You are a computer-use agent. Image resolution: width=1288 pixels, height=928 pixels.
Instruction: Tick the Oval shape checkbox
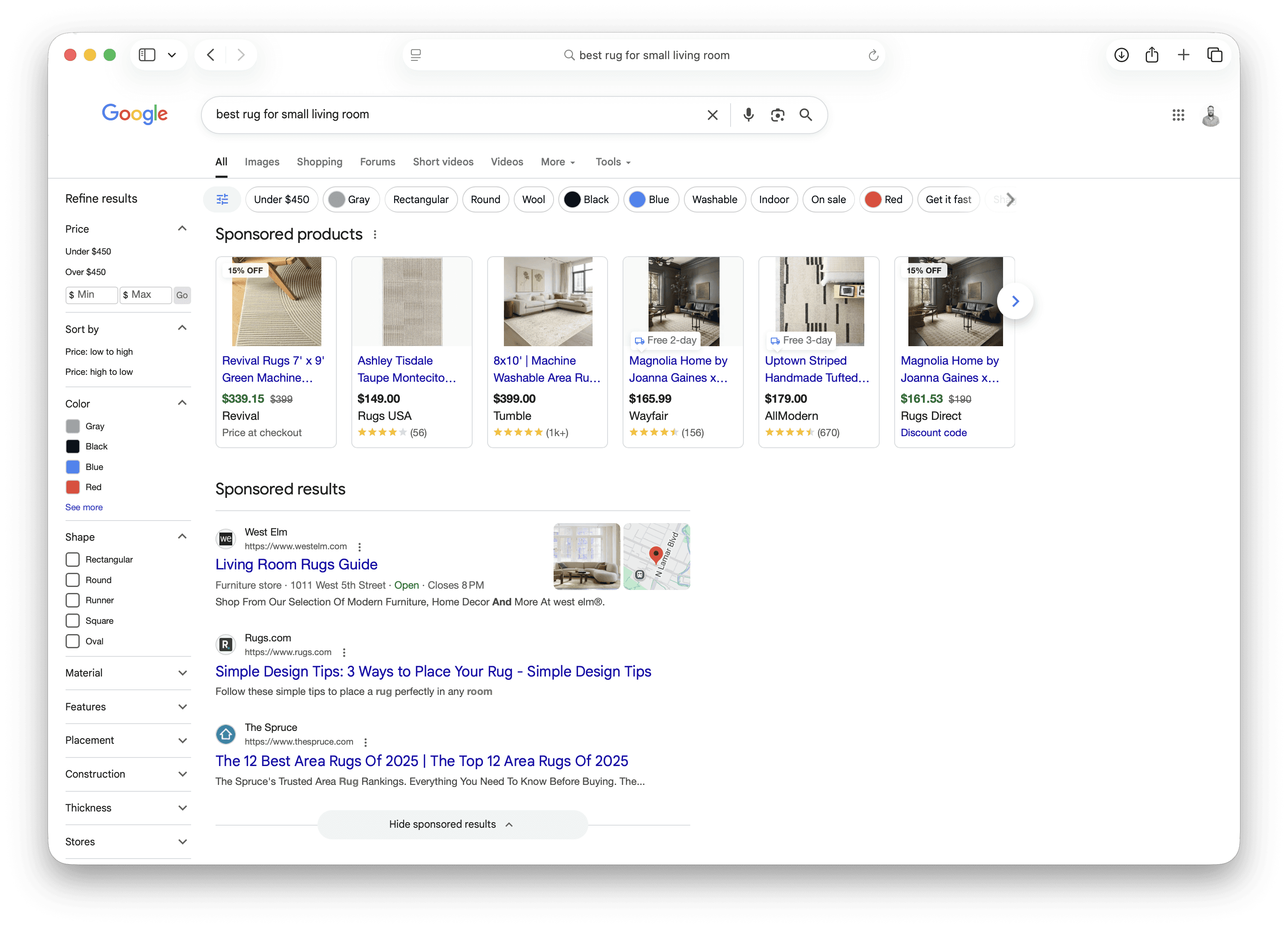coord(73,641)
